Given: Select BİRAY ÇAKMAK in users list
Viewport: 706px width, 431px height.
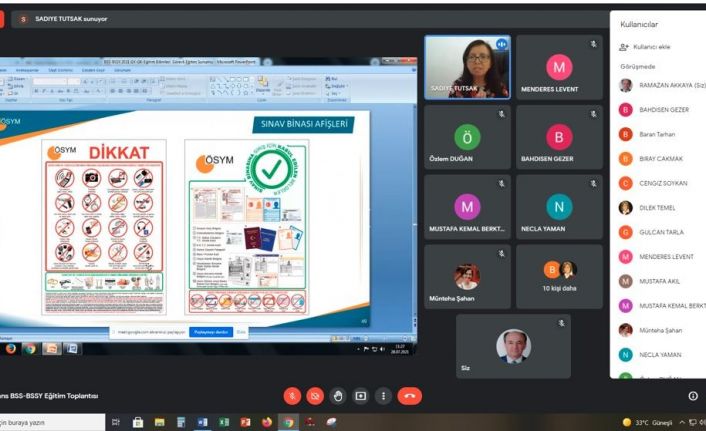Looking at the screenshot, I should point(658,159).
